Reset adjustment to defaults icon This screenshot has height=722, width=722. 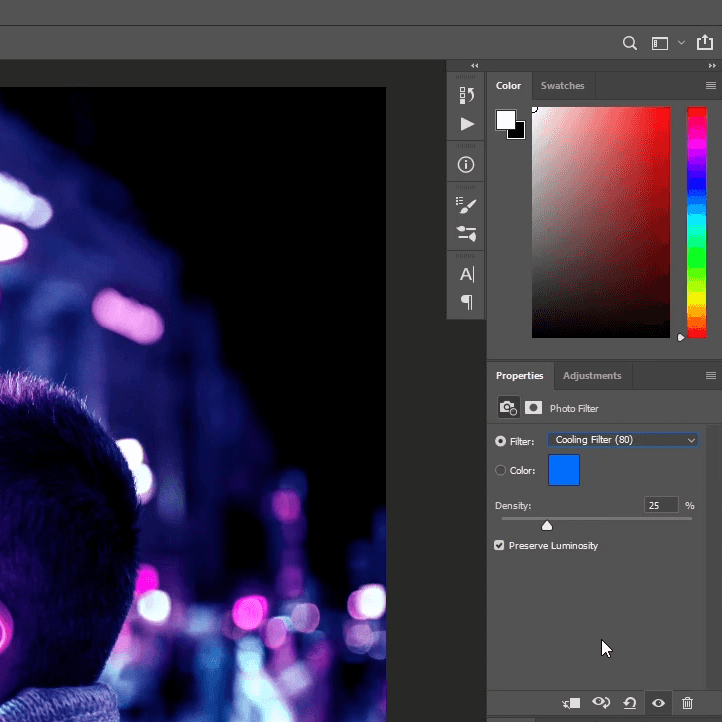[629, 703]
